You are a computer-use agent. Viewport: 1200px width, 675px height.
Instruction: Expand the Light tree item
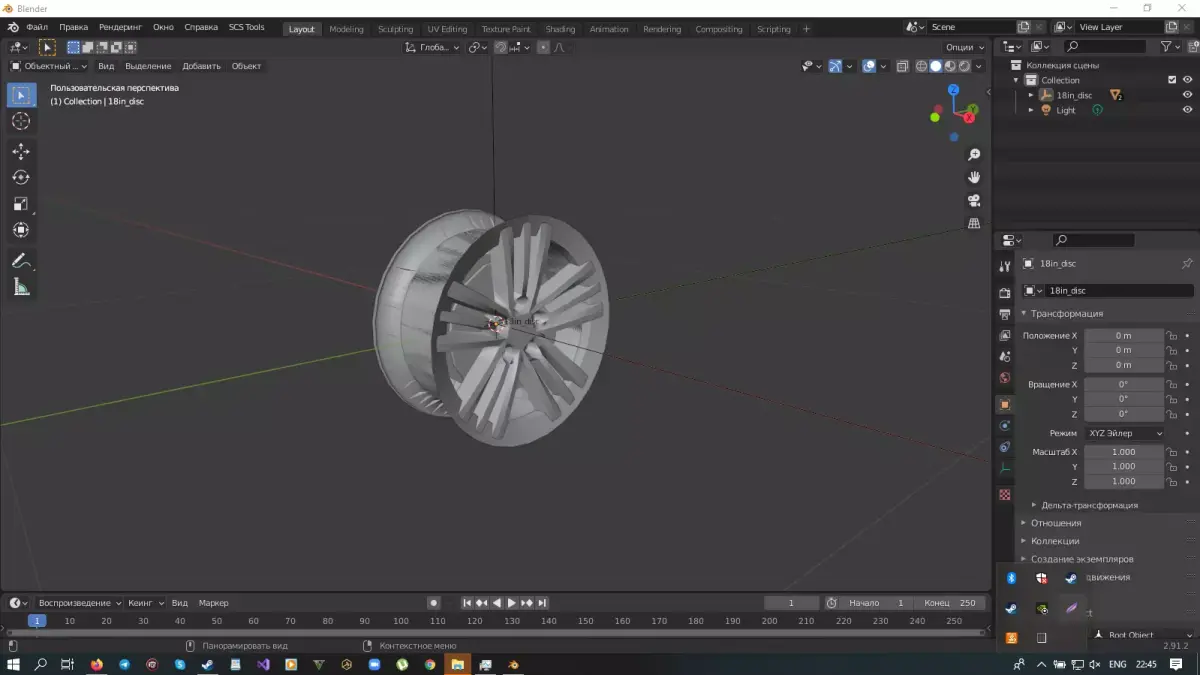pos(1031,110)
